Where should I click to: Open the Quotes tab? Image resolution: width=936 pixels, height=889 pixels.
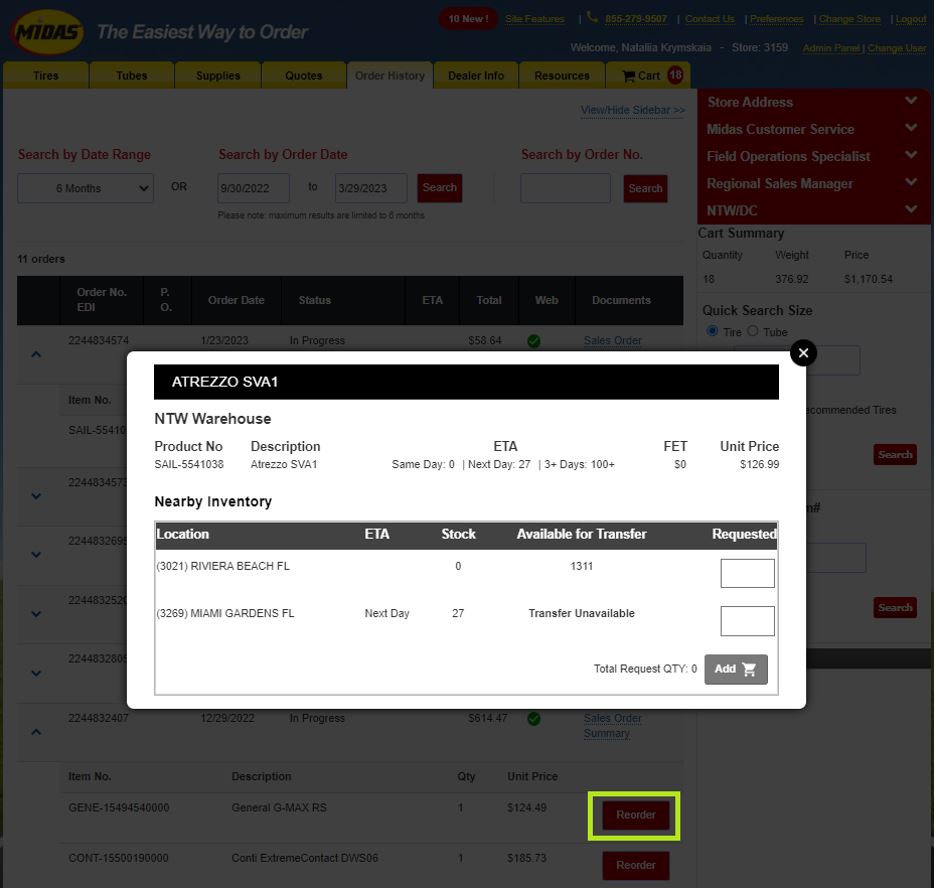pyautogui.click(x=304, y=75)
